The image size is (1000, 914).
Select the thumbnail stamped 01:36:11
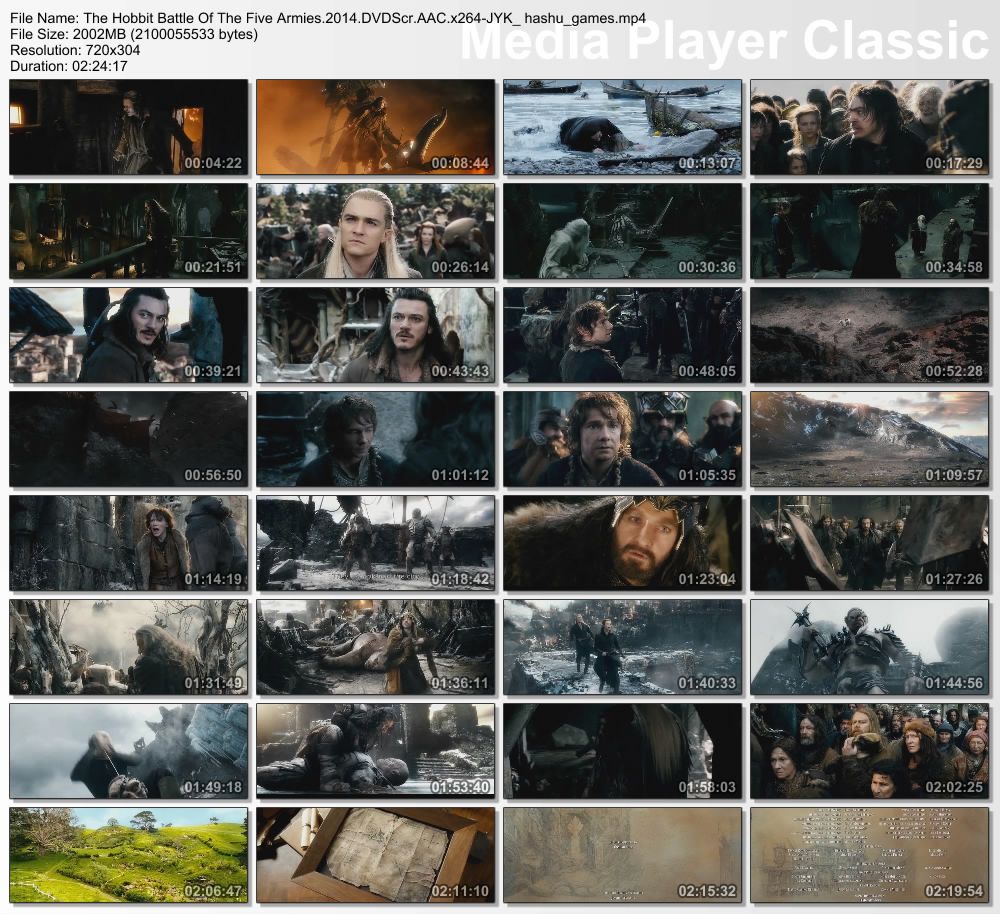pos(376,647)
